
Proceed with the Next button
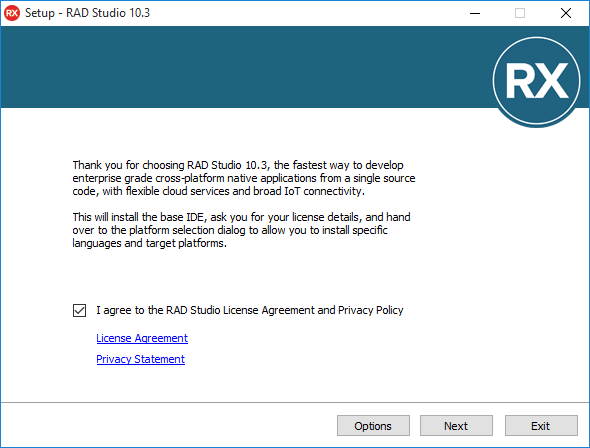tap(456, 426)
